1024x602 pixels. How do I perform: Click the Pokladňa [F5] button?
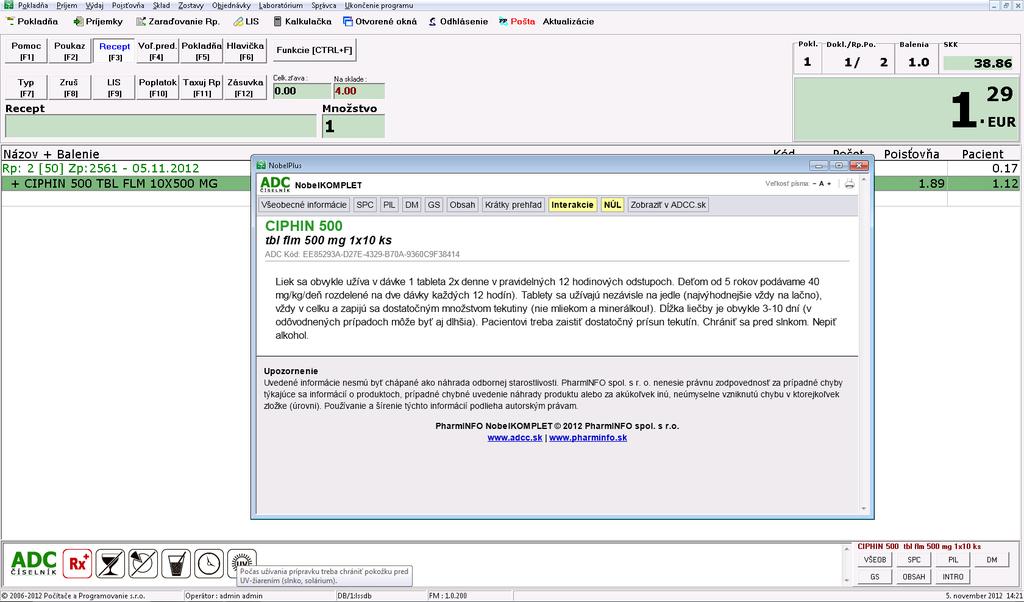[201, 51]
